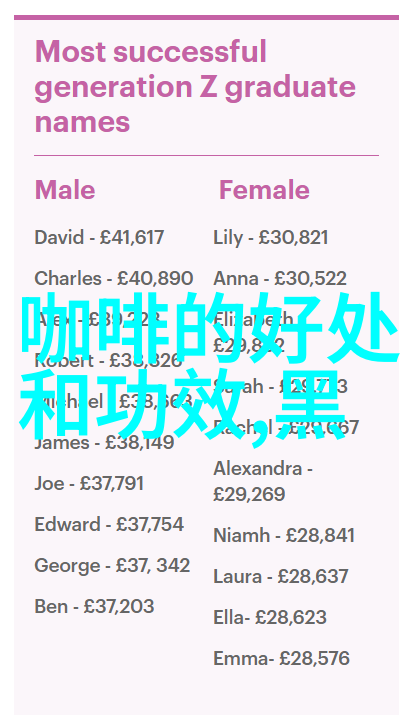This screenshot has height=715, width=414.
Task: Click the Joe - £37,791 entry
Action: click(x=89, y=483)
